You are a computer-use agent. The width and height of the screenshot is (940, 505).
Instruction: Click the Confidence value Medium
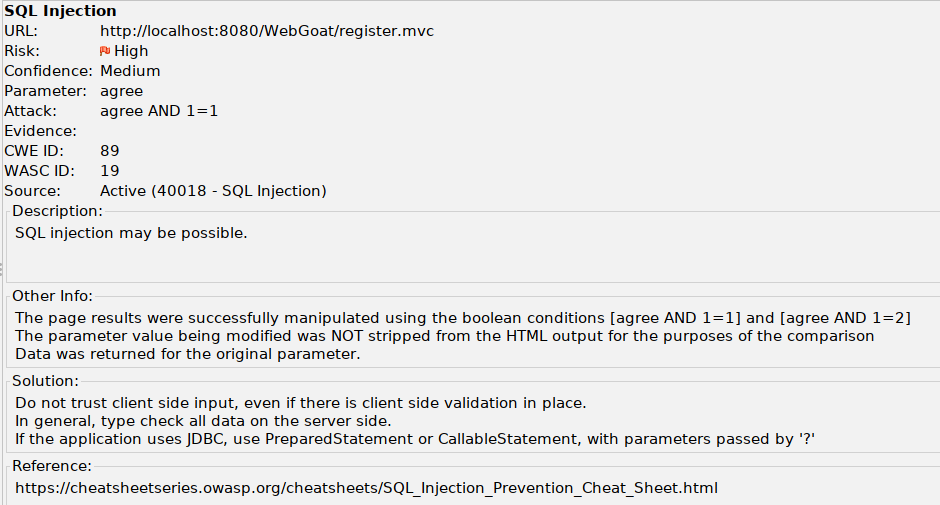pyautogui.click(x=130, y=71)
